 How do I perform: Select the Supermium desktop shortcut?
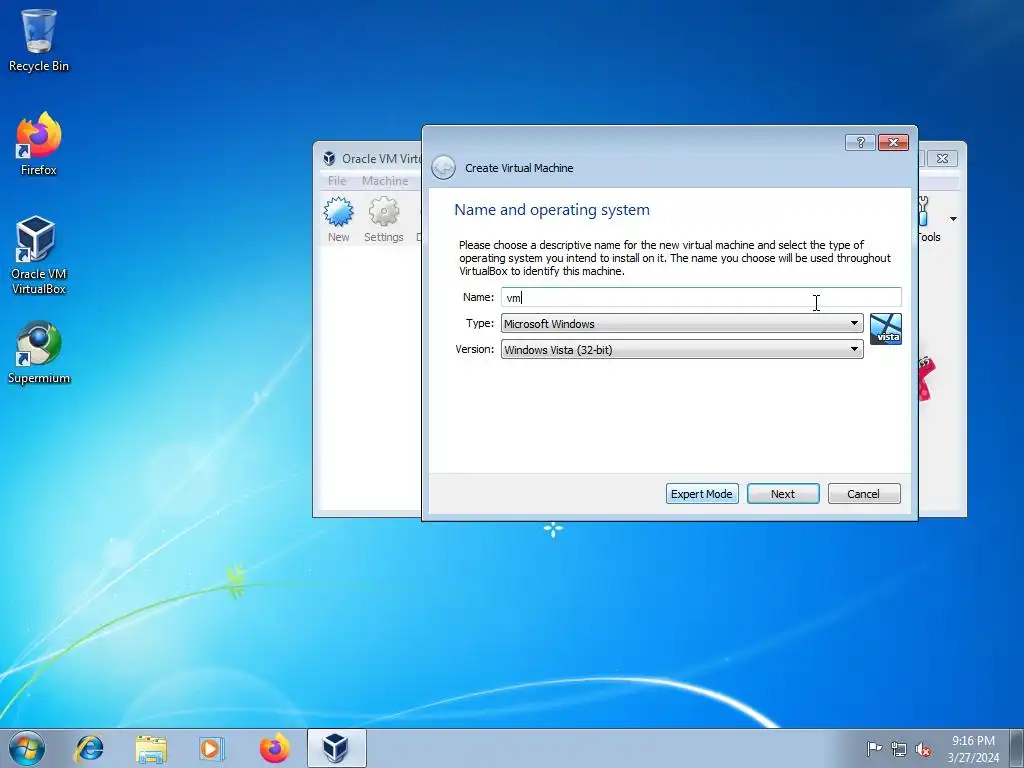pyautogui.click(x=39, y=353)
